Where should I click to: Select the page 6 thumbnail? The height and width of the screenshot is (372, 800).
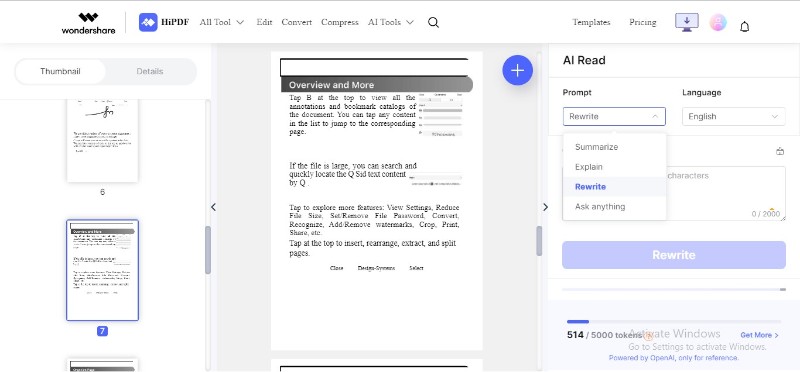pyautogui.click(x=103, y=140)
